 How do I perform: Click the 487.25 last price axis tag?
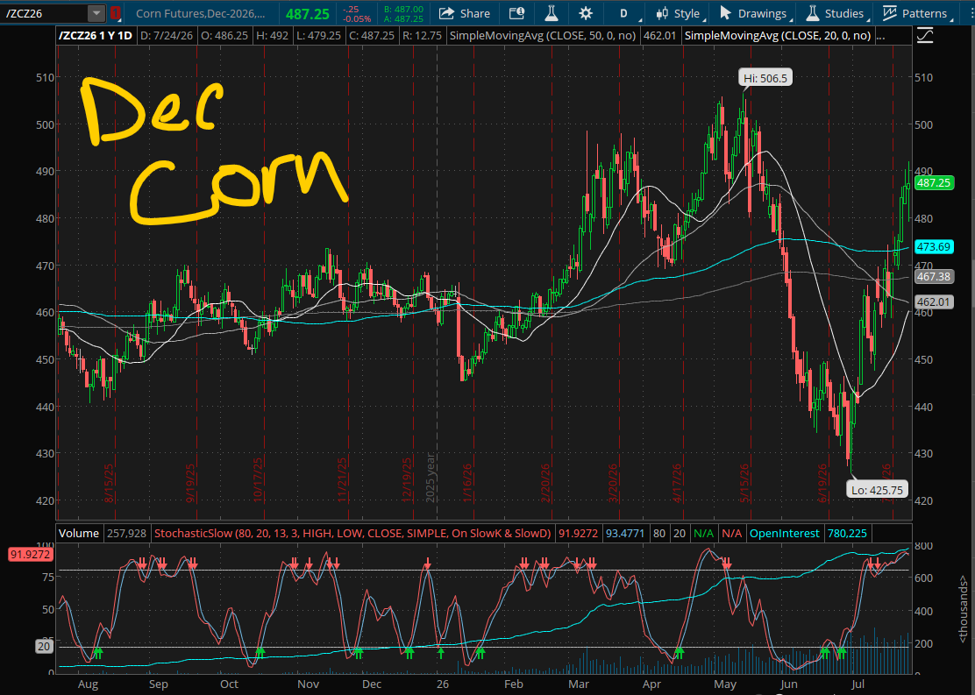tap(933, 183)
